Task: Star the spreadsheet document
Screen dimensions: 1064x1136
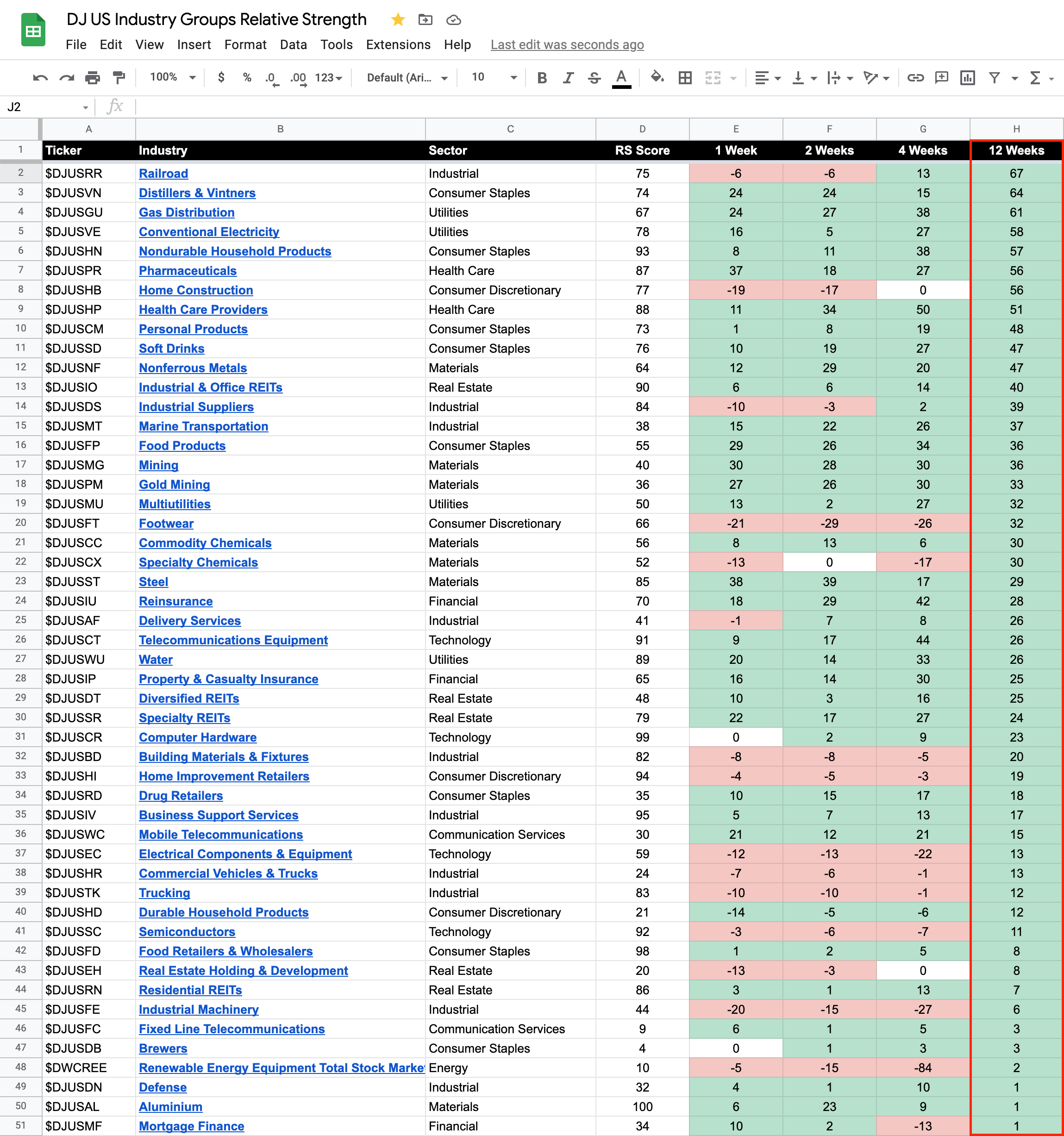Action: 398,20
